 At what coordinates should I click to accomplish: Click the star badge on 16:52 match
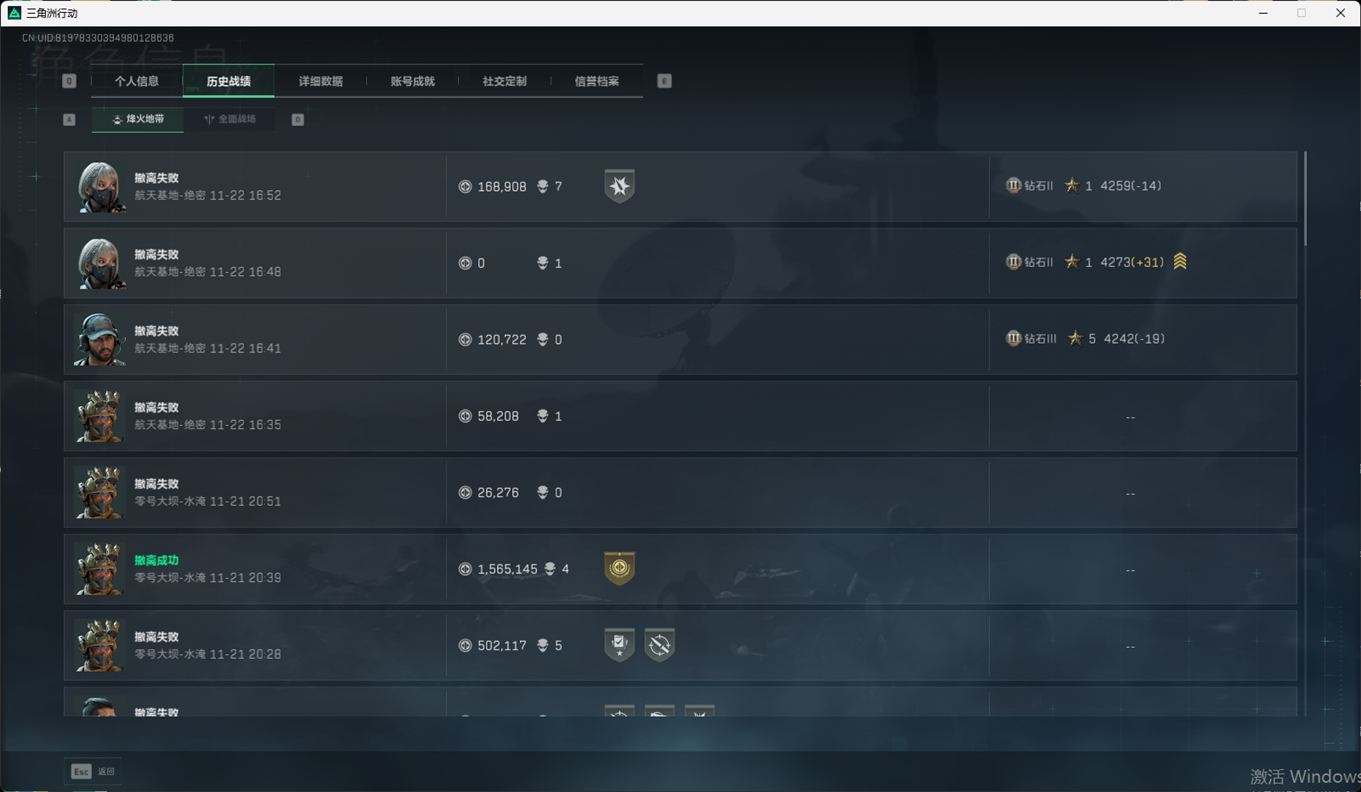[619, 186]
